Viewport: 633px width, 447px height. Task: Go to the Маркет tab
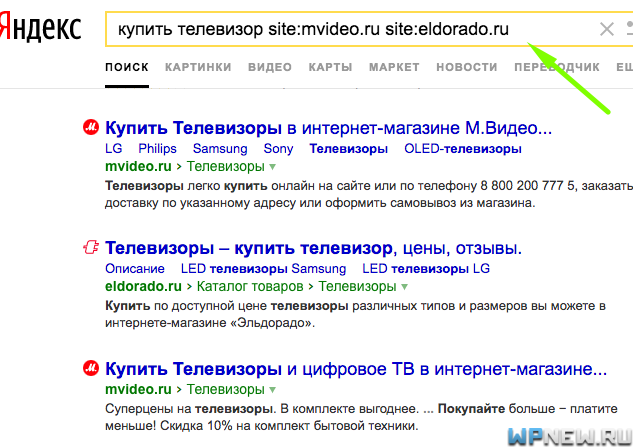tap(394, 67)
